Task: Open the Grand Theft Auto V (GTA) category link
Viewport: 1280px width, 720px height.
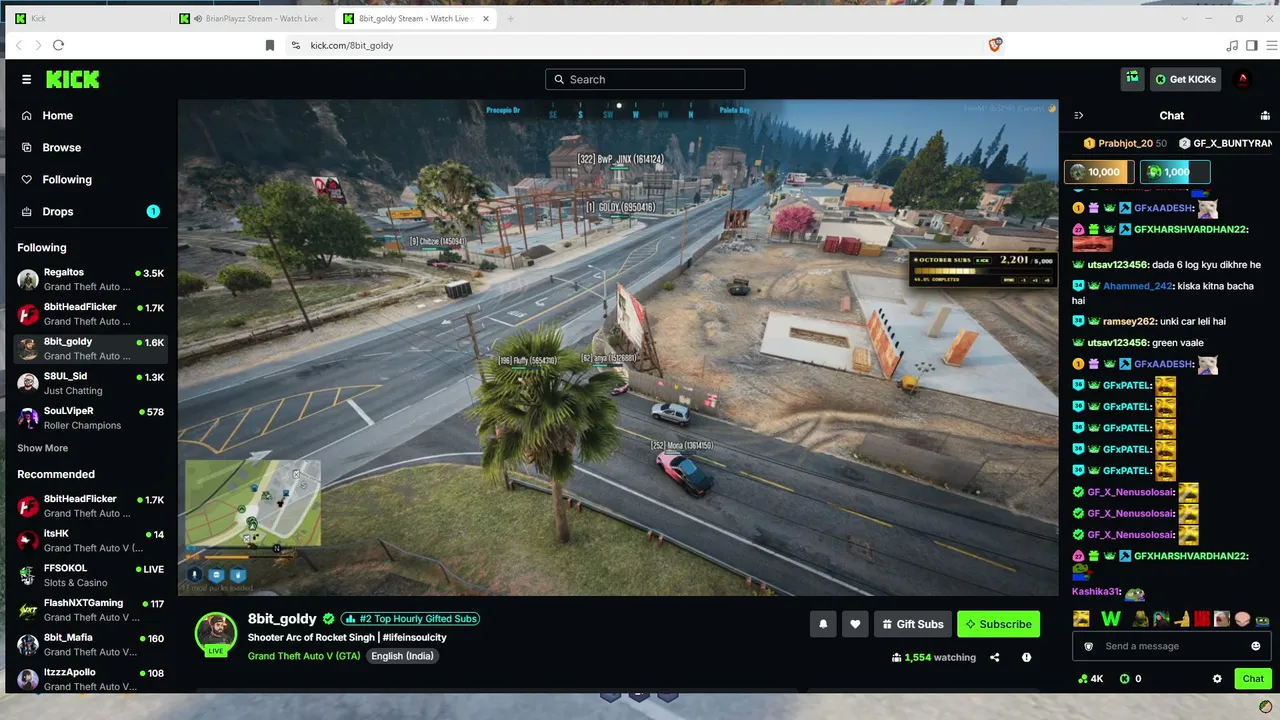Action: (x=304, y=656)
